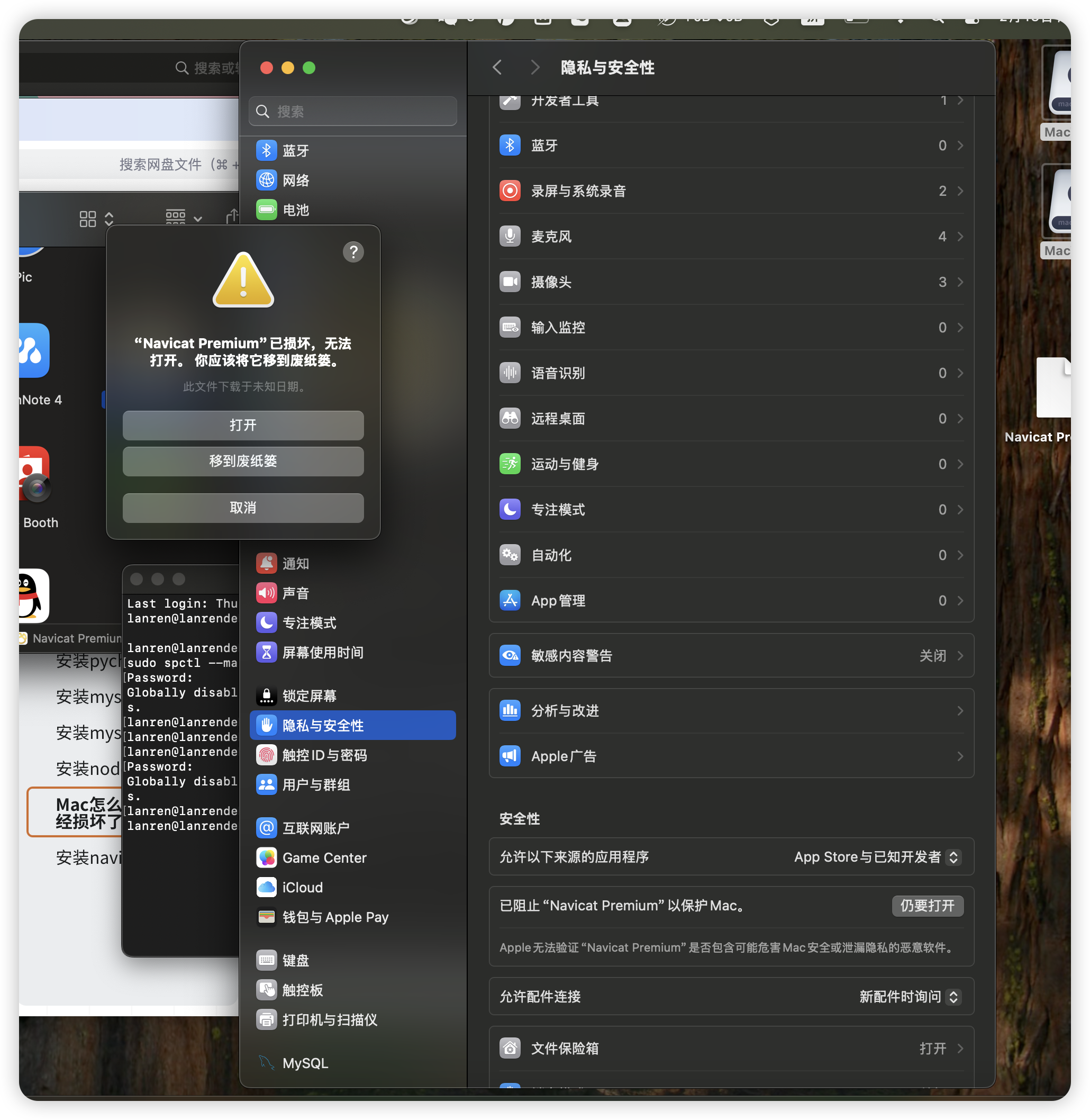Select 隐私与安全性 in Settings sidebar
The height and width of the screenshot is (1120, 1090).
(352, 726)
